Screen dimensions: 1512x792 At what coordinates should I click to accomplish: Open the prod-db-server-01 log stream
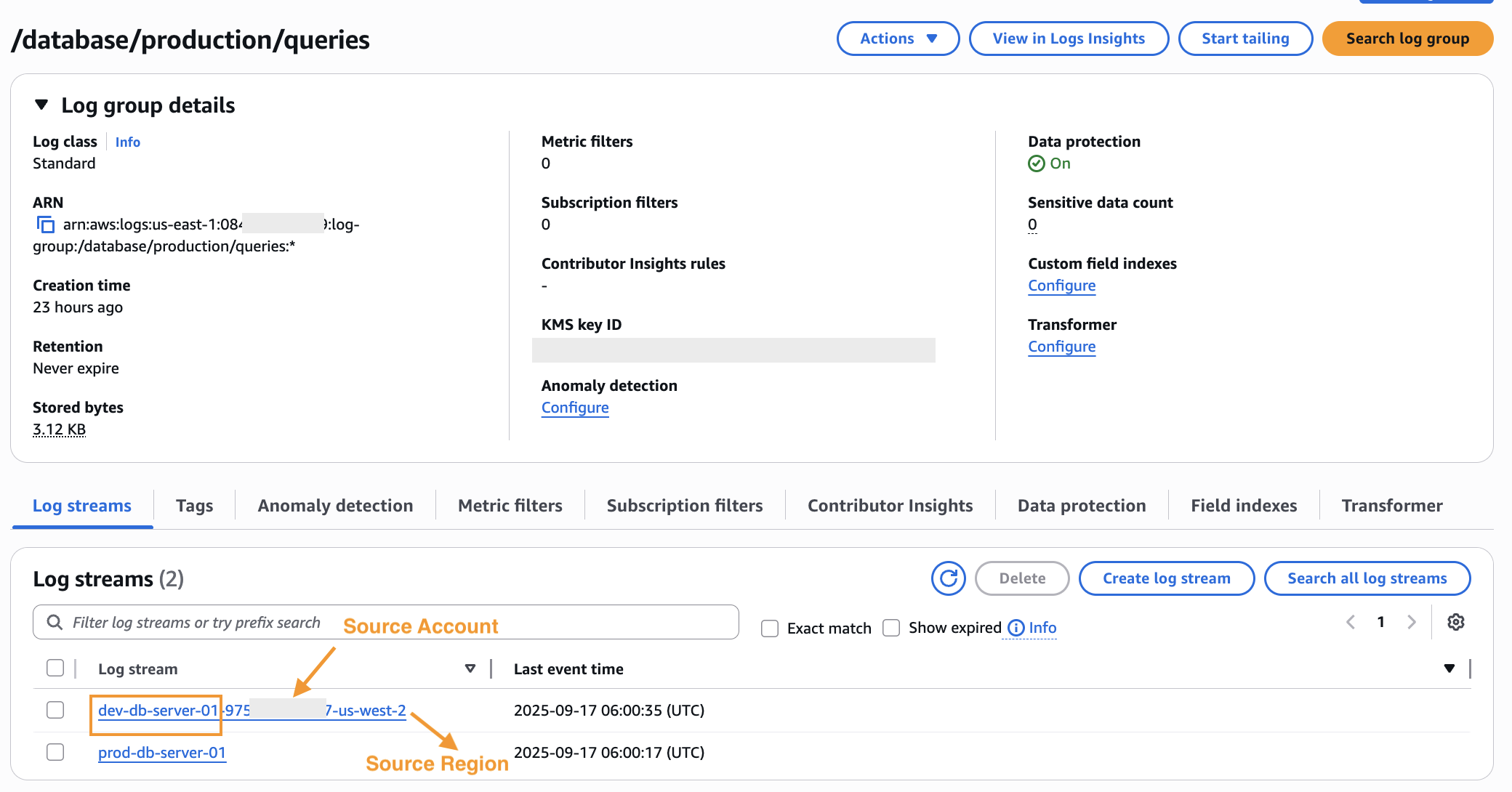coord(161,752)
